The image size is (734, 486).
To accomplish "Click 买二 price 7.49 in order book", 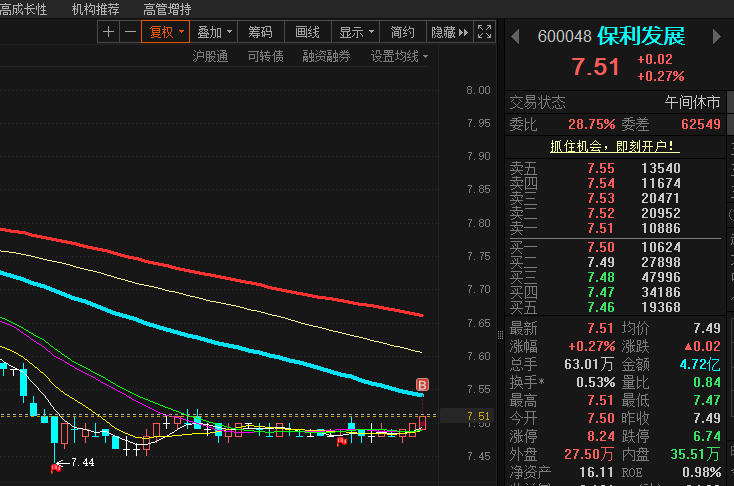I will [x=601, y=262].
